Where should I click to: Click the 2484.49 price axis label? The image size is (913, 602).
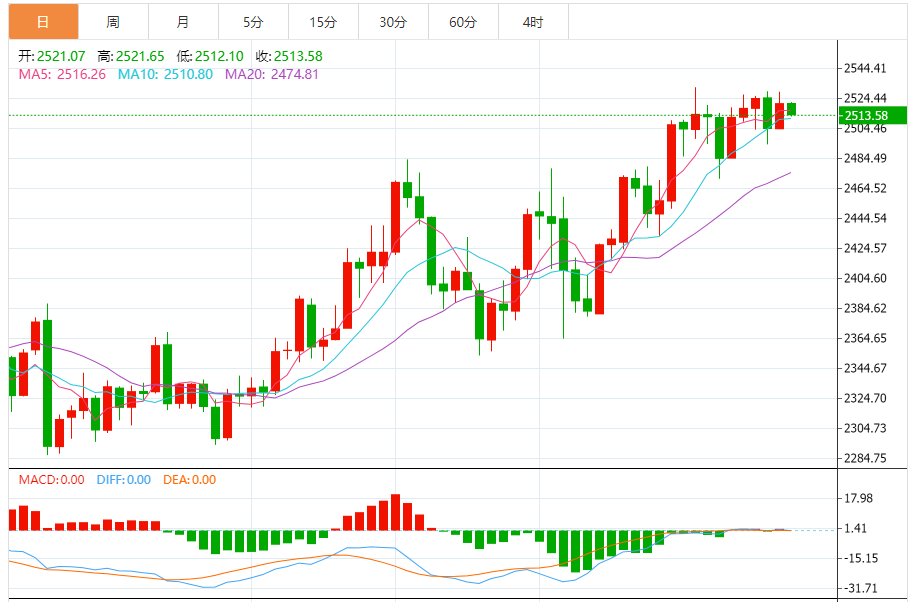click(x=865, y=158)
